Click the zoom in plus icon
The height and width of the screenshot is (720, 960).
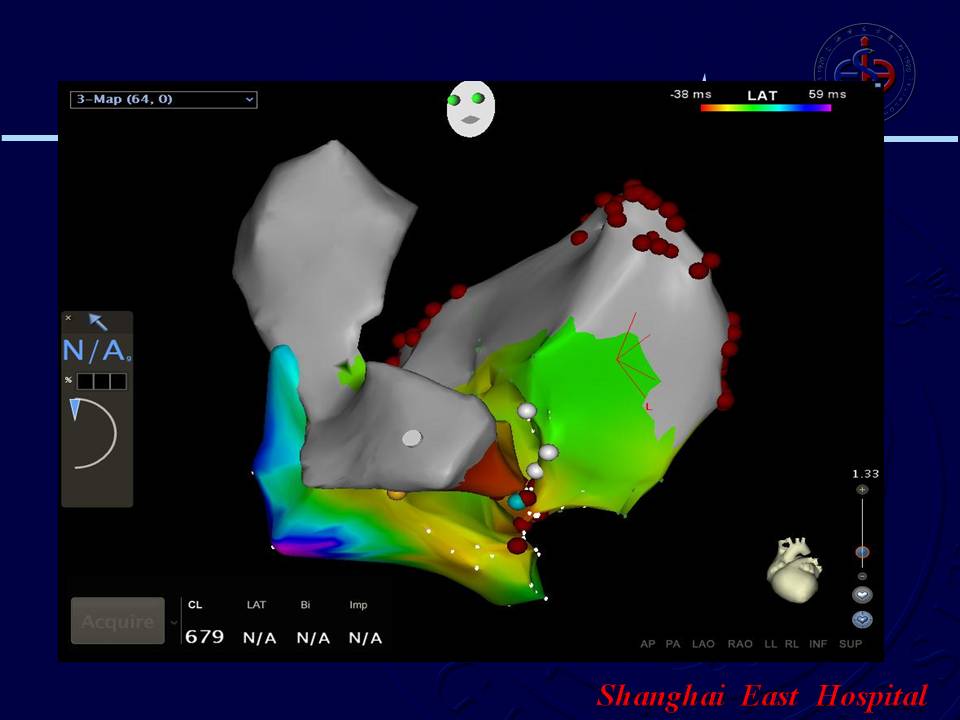pos(862,490)
